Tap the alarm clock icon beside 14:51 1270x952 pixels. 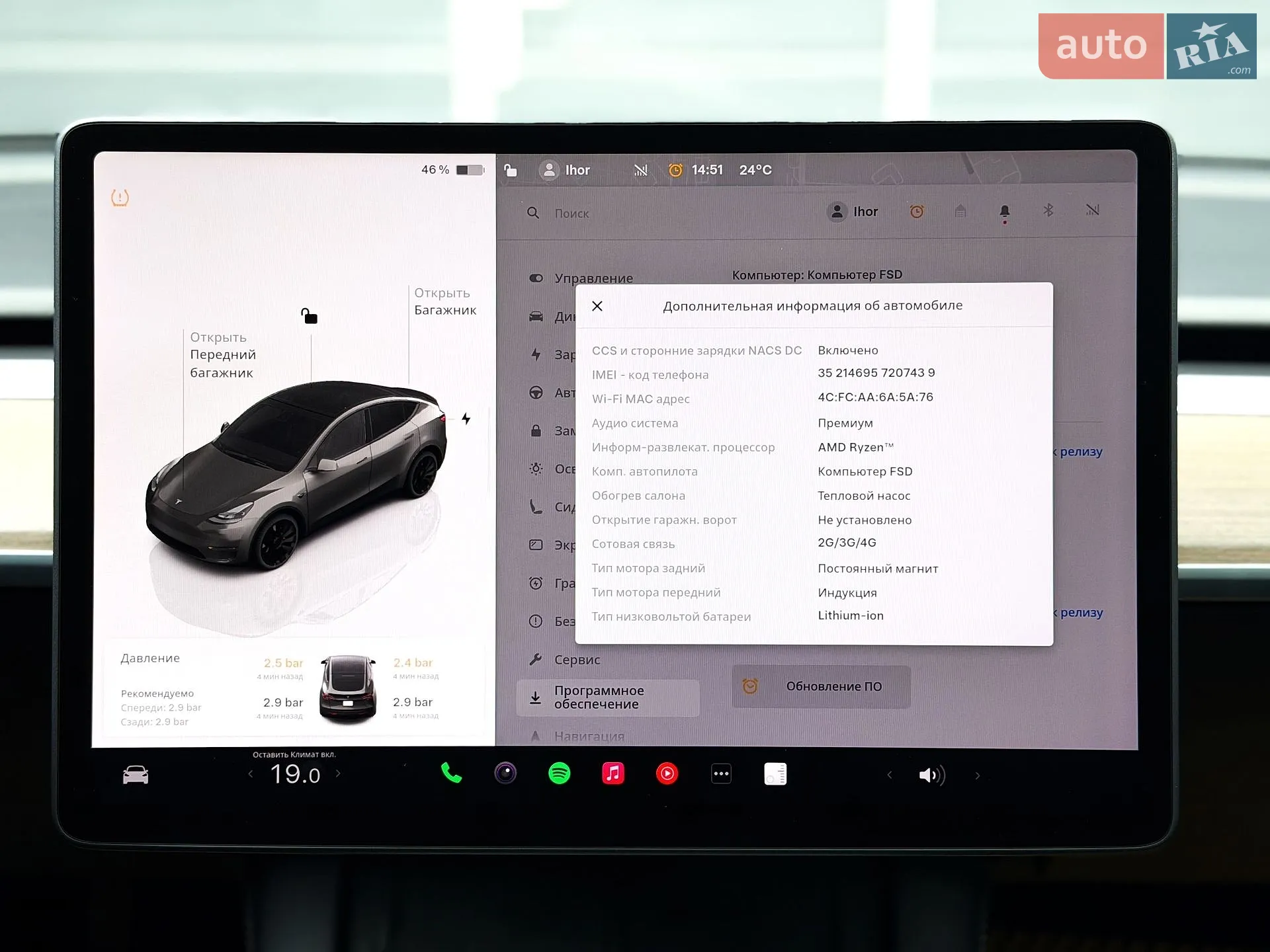tap(675, 170)
